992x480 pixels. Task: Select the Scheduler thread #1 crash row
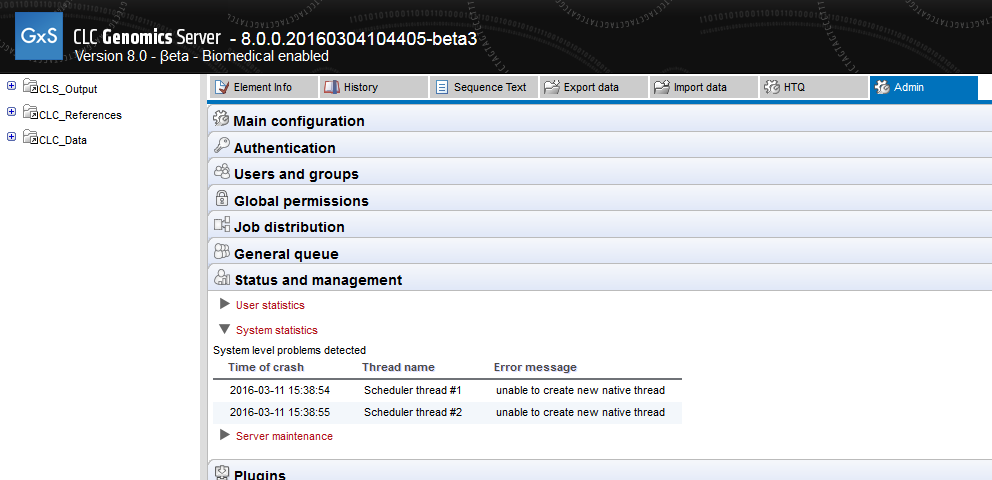446,390
